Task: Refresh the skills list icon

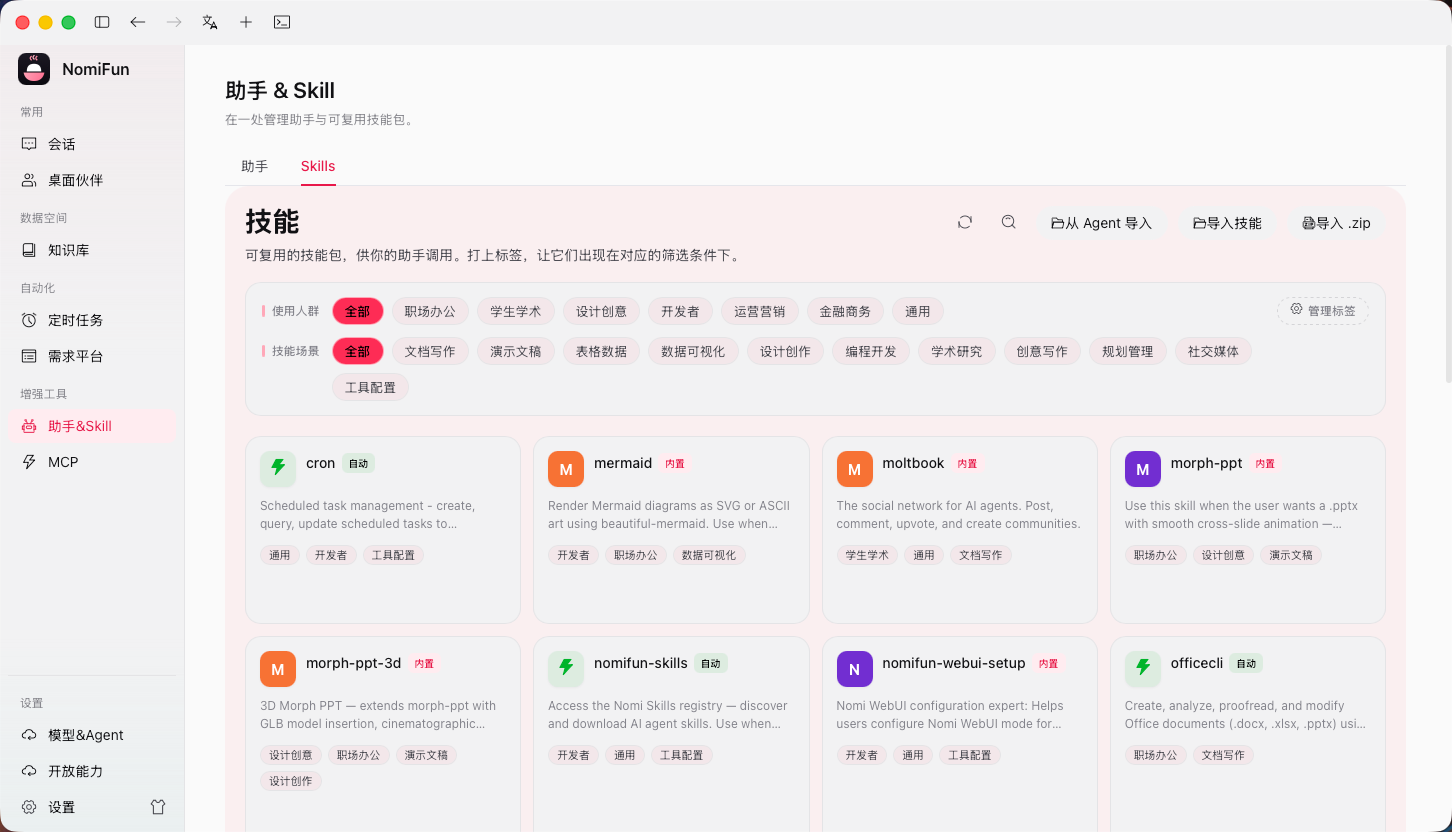Action: [x=965, y=222]
